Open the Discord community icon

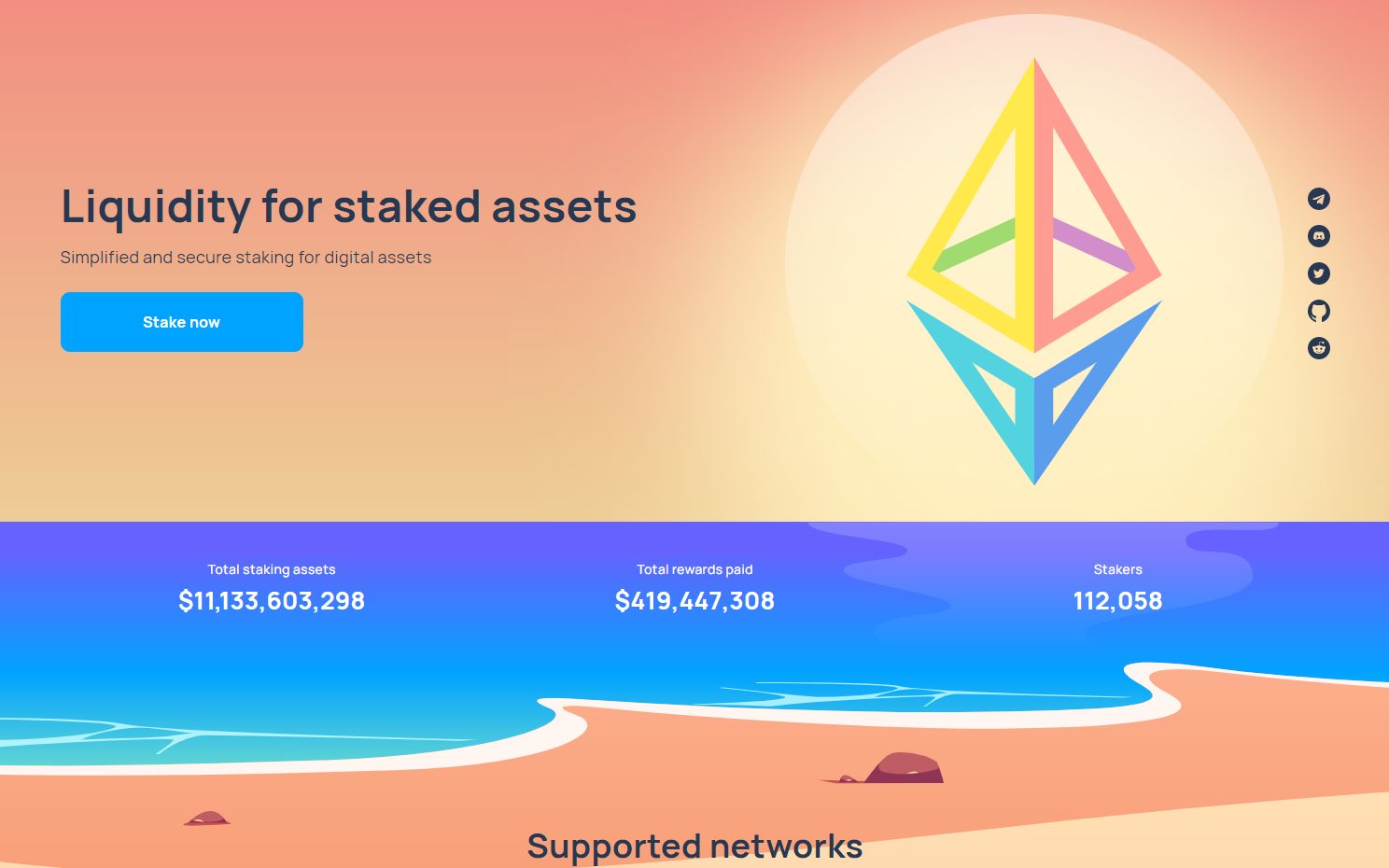(1318, 236)
